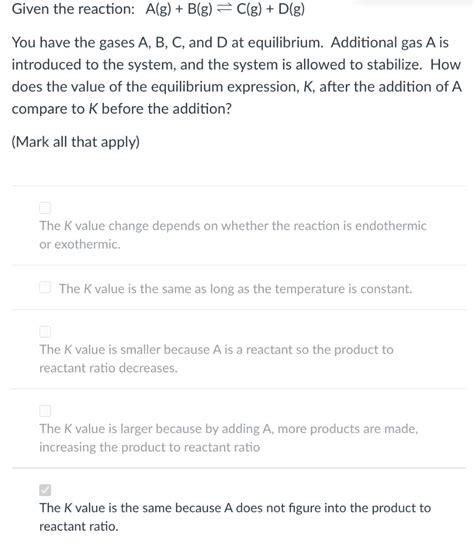Screen dimensions: 474x544
Task: Enable the K value is larger checkbox
Action: pos(45,411)
